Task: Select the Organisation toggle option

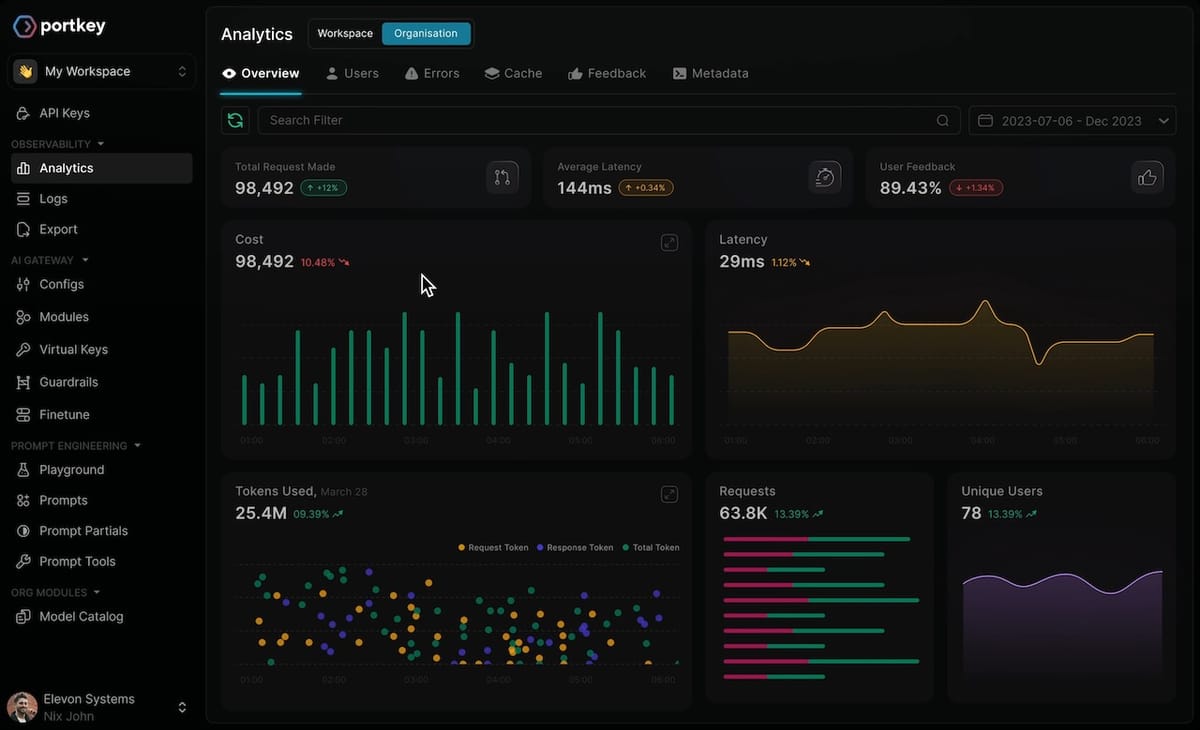Action: (425, 33)
